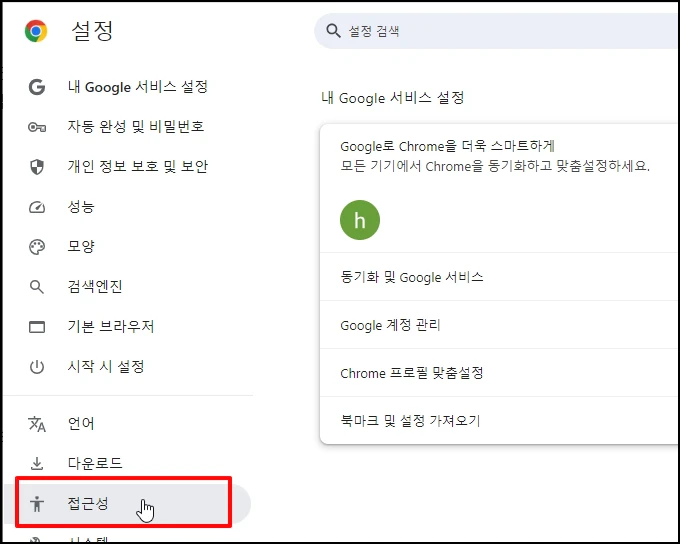Click the download arrow icon beside 다운로드

(x=37, y=464)
